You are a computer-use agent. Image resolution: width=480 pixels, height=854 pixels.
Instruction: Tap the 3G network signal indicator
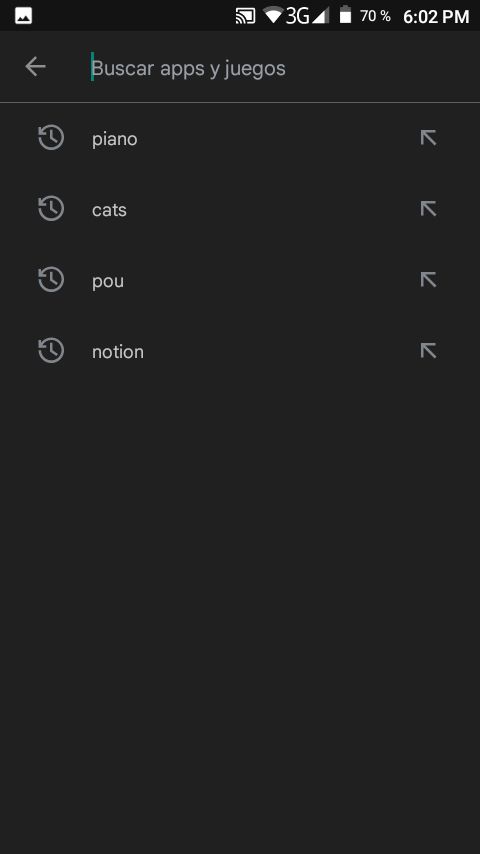[307, 15]
